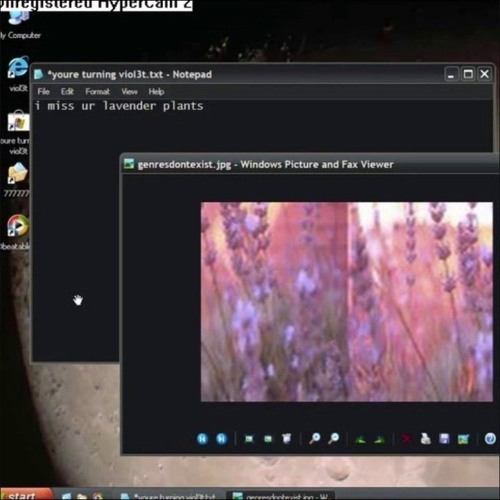Click Picture and Fax Viewer title bar
The width and height of the screenshot is (500, 500).
pos(310,164)
